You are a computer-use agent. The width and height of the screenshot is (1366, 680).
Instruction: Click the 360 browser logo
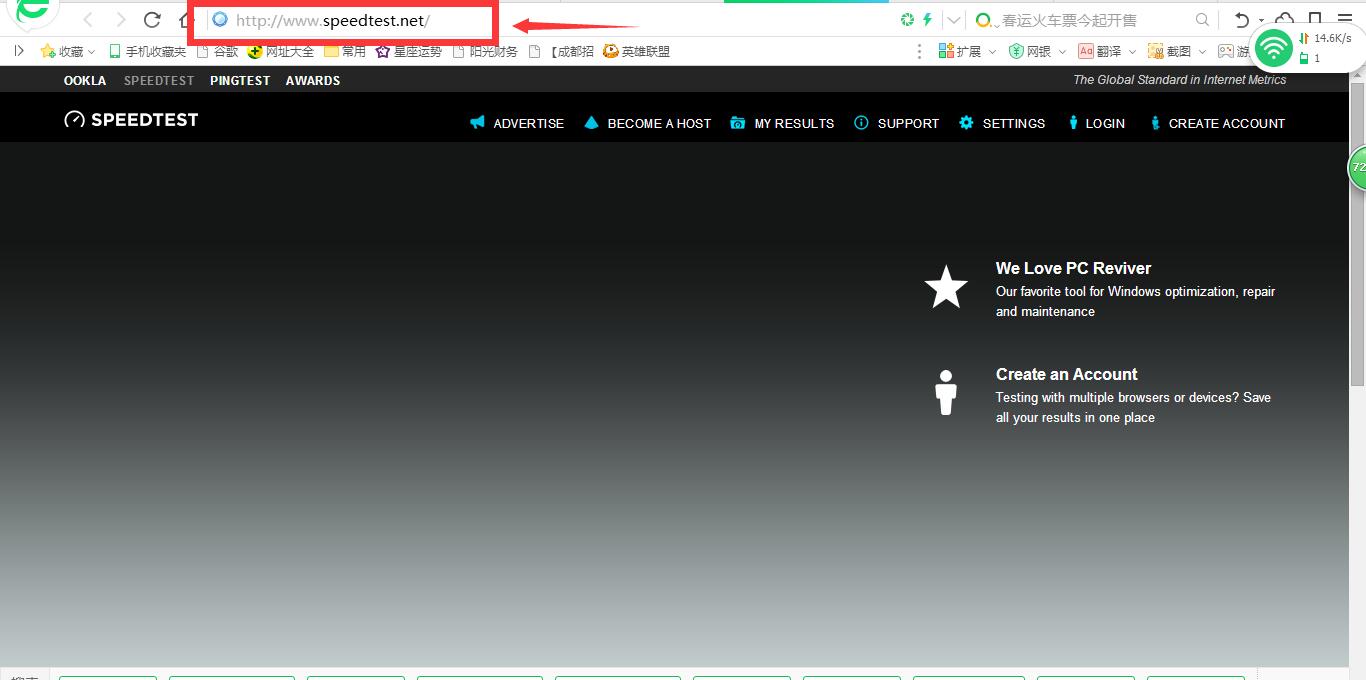pos(33,12)
